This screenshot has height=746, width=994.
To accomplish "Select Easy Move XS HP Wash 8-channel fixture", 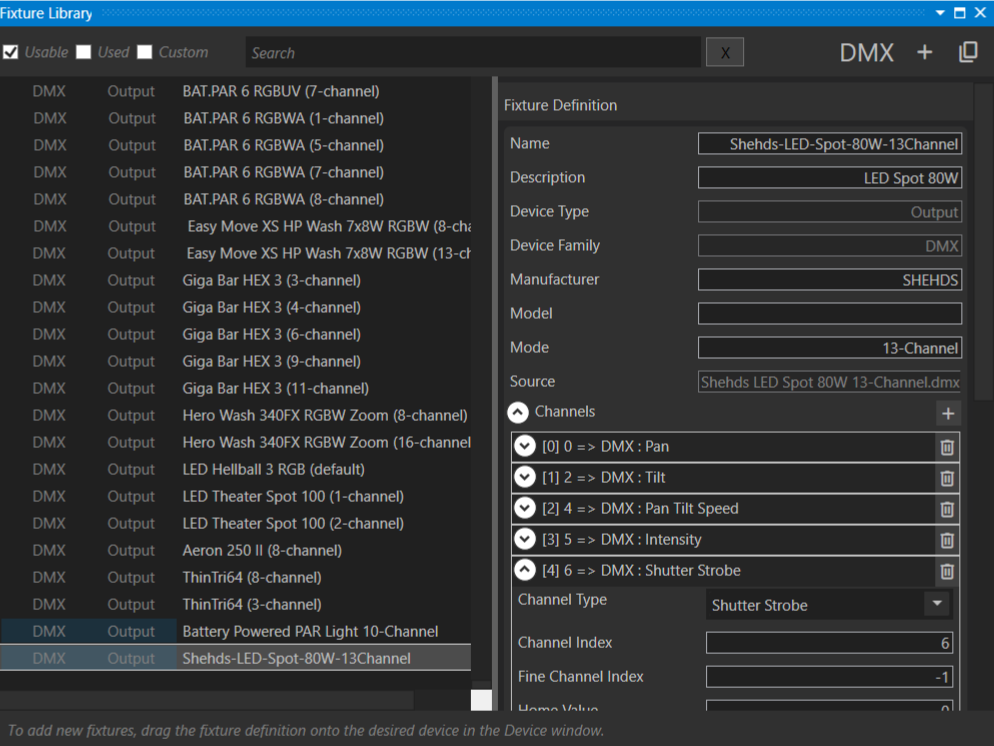I will click(x=235, y=226).
